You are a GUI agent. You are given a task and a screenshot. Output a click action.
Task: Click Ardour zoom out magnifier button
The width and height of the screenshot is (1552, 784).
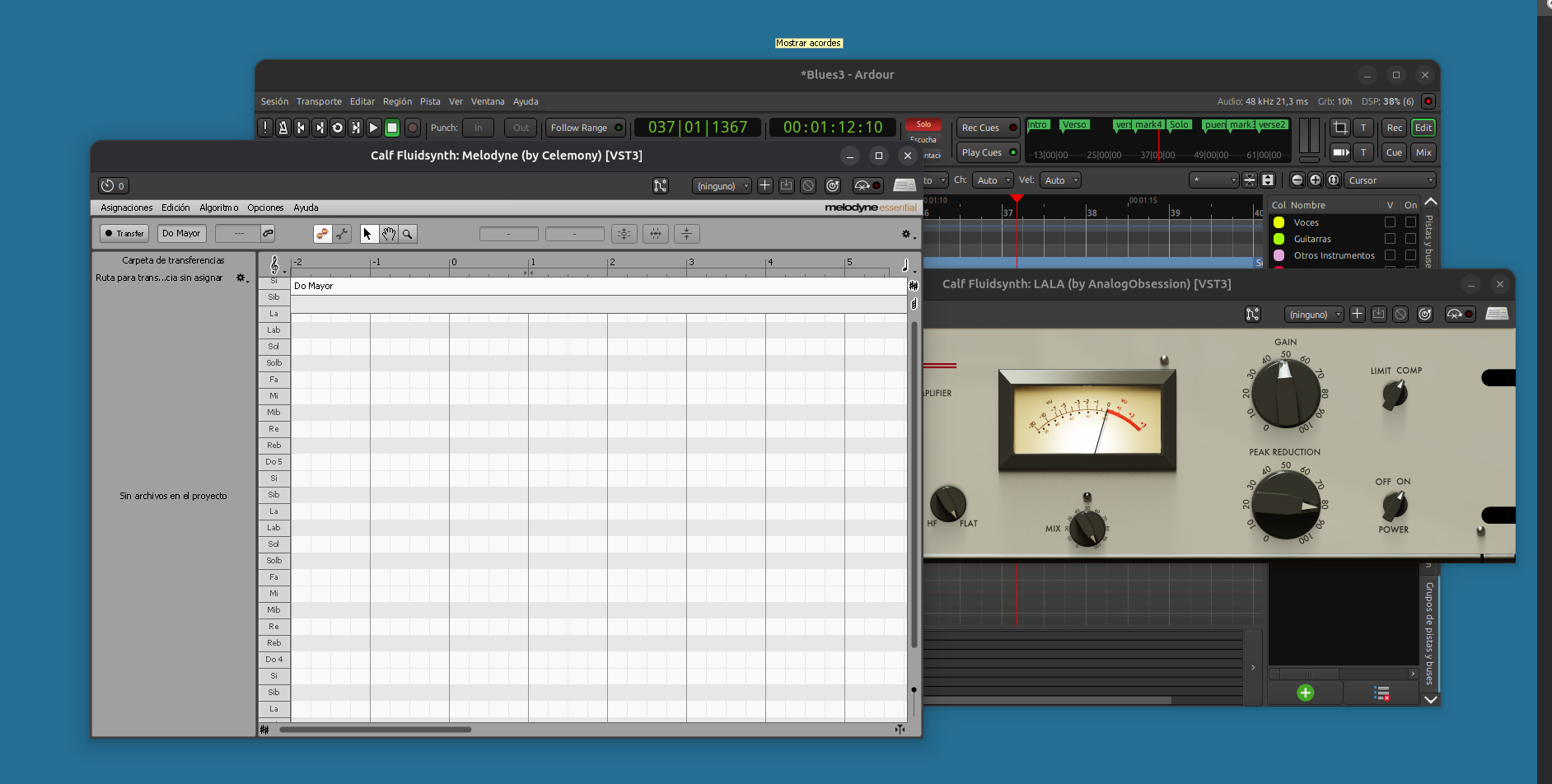click(x=1297, y=180)
